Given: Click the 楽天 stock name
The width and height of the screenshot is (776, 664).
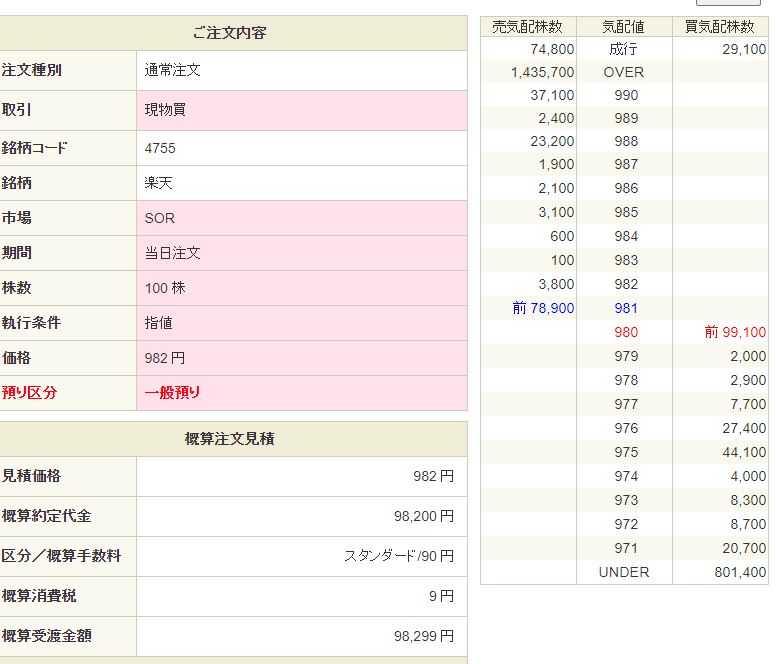Looking at the screenshot, I should pyautogui.click(x=158, y=183).
